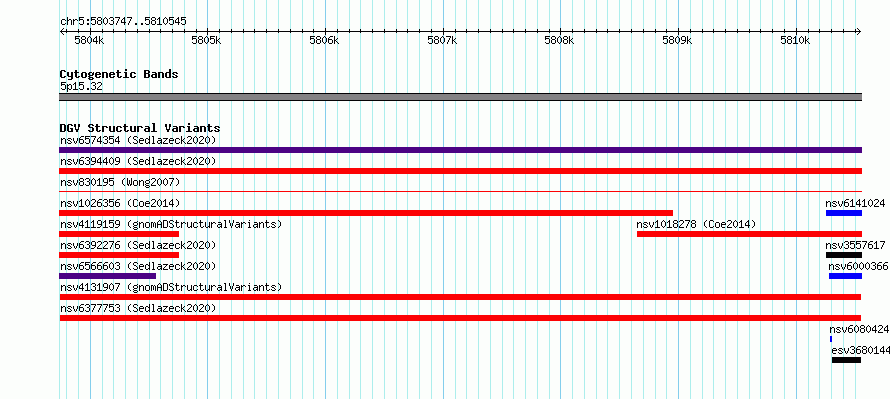Viewport: 890px width, 399px height.
Task: Click the 5808k ruler tick label
Action: tap(559, 41)
